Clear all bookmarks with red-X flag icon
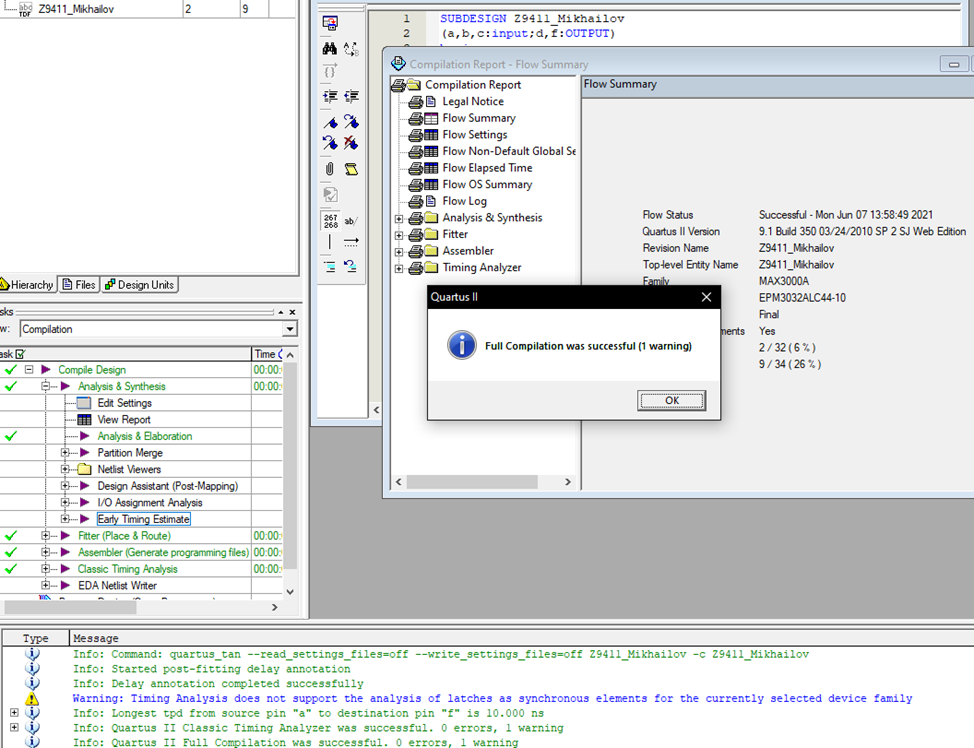 tap(352, 144)
